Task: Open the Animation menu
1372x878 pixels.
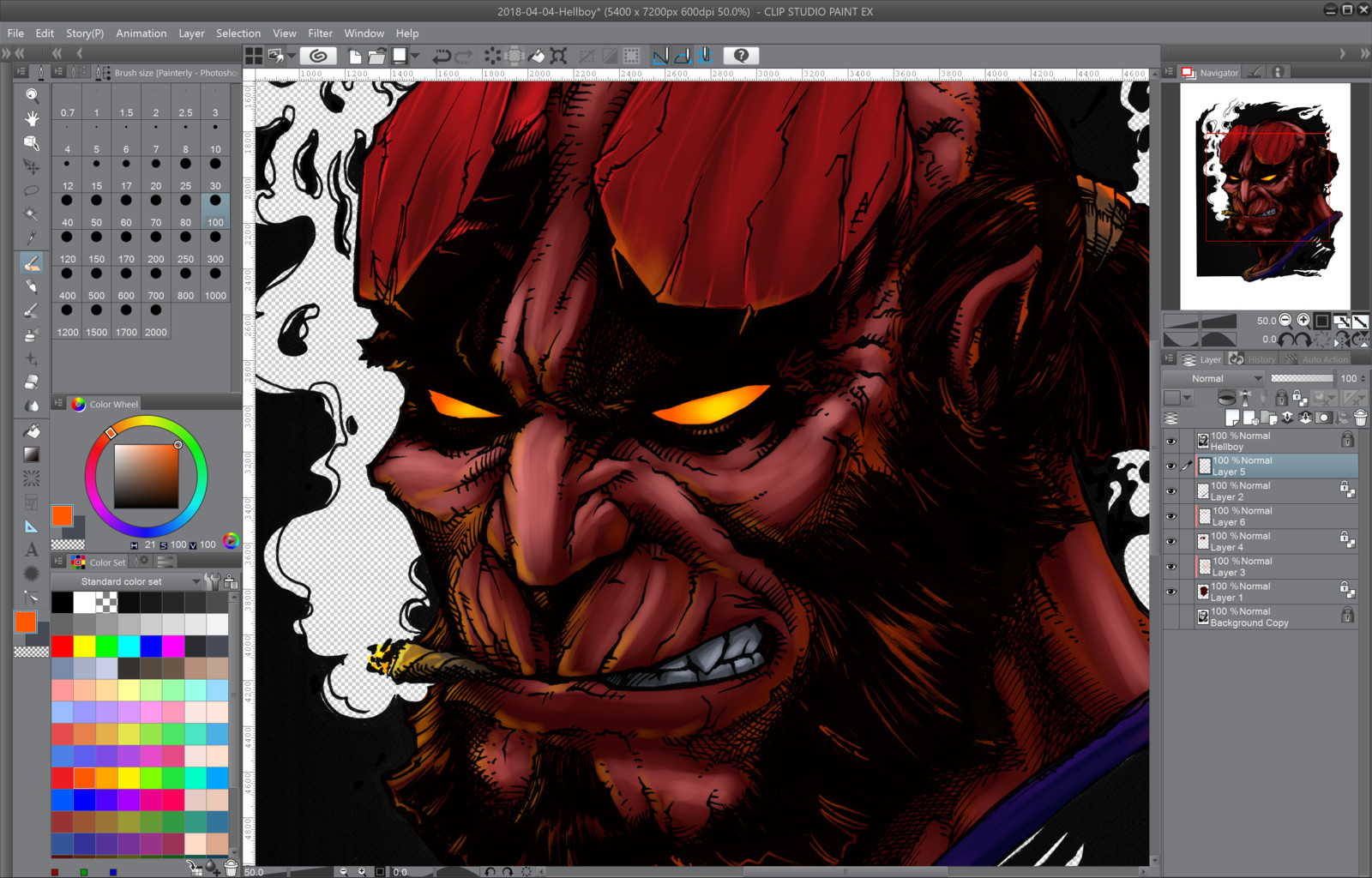Action: coord(141,33)
